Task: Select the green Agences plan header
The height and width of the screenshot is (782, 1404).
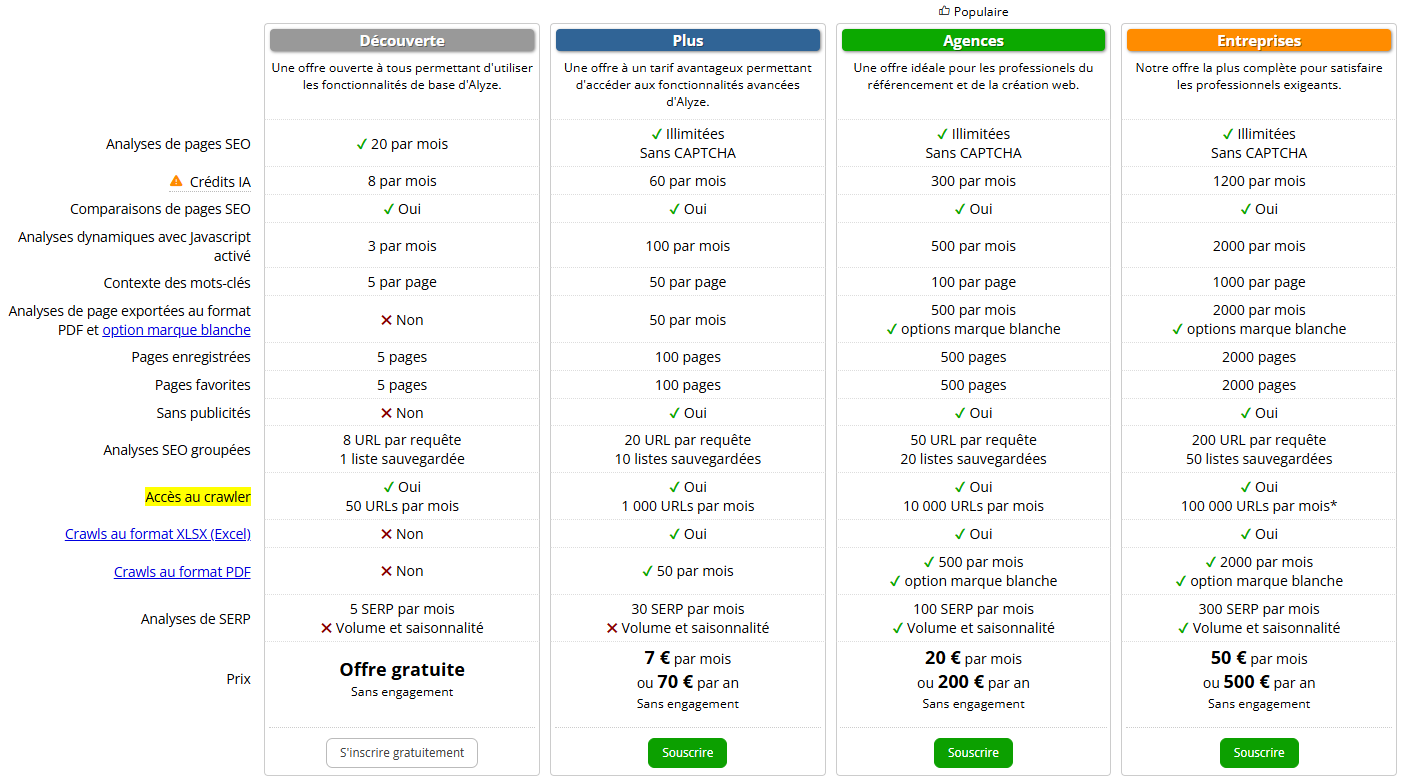Action: tap(973, 40)
